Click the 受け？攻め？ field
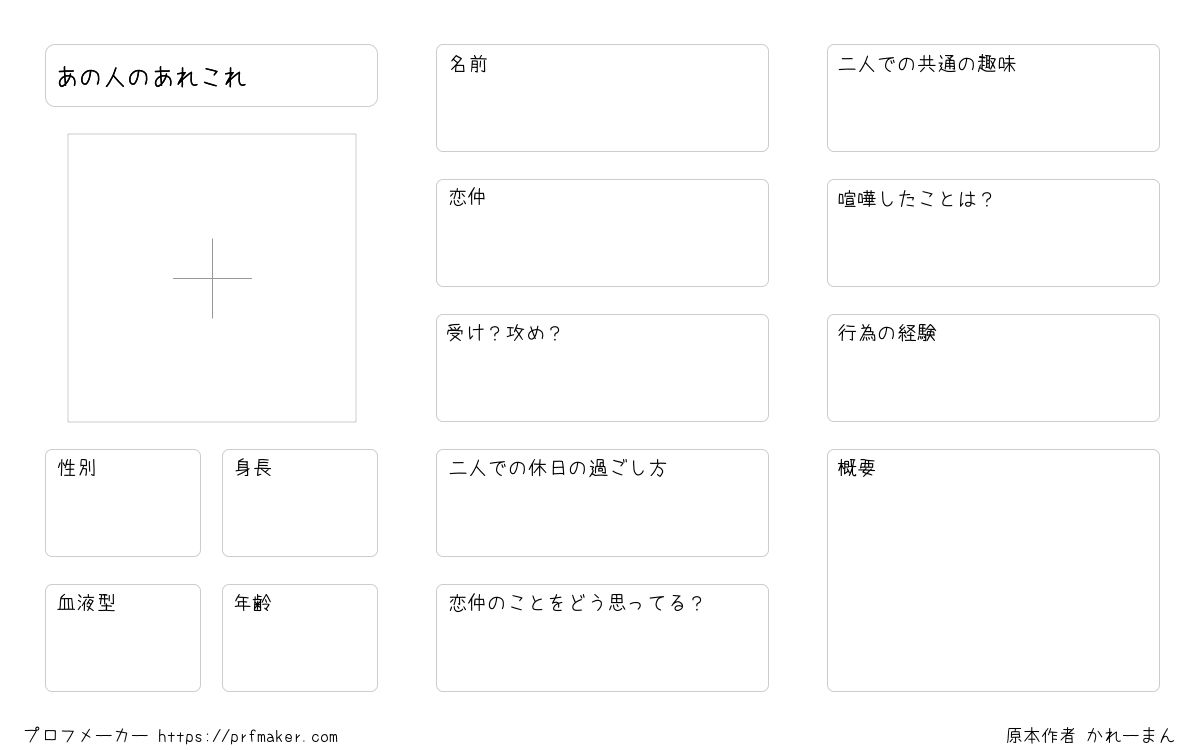 602,368
